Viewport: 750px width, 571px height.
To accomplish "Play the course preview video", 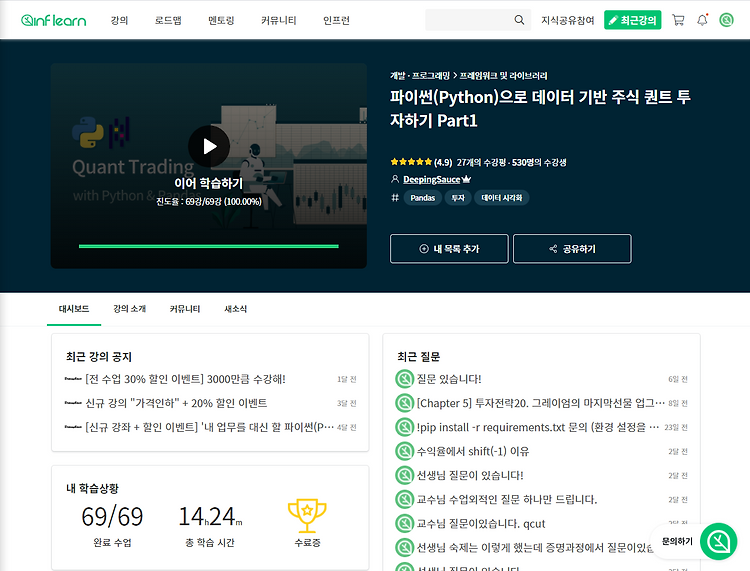I will click(x=209, y=146).
